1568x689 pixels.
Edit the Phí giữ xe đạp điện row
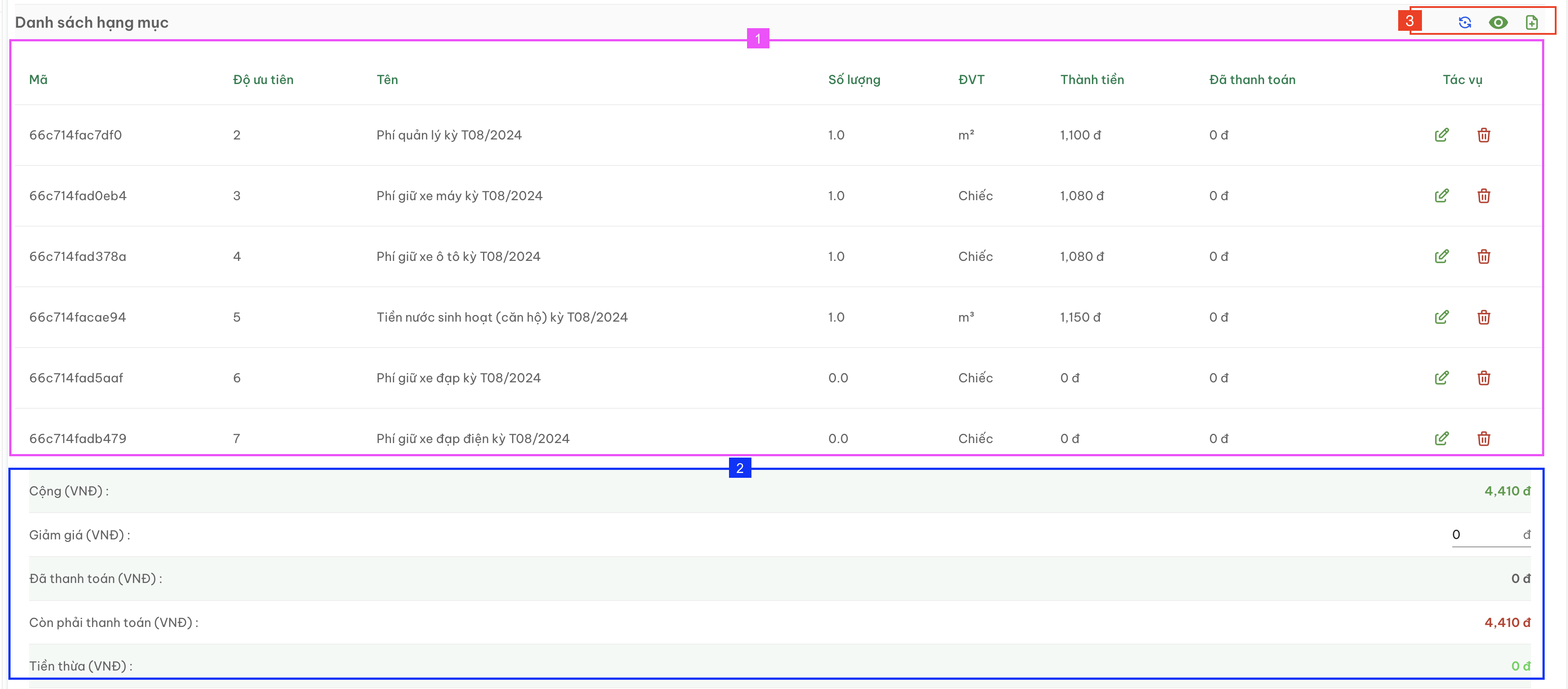pos(1441,439)
